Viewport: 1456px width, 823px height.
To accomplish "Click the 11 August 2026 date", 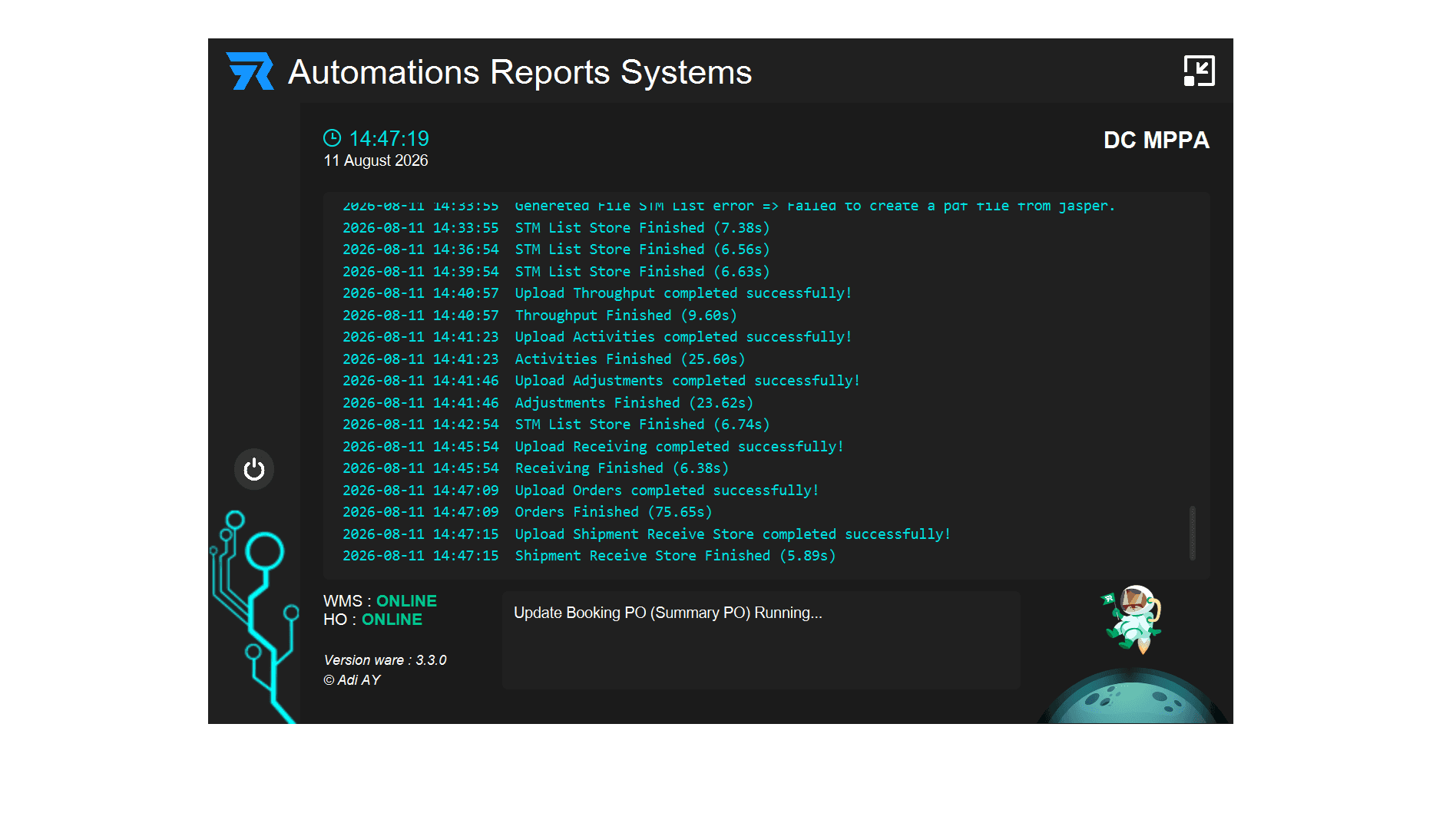I will (x=376, y=160).
